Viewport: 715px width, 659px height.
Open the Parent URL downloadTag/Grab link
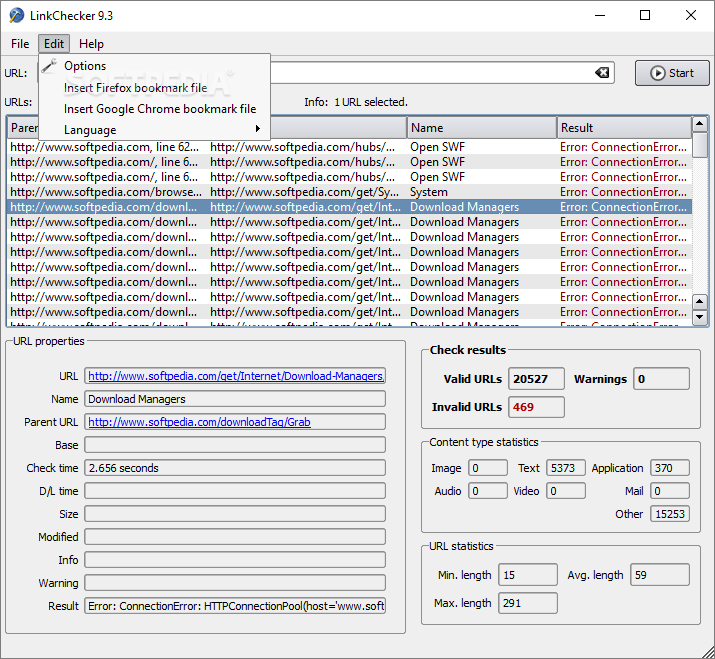click(x=199, y=422)
